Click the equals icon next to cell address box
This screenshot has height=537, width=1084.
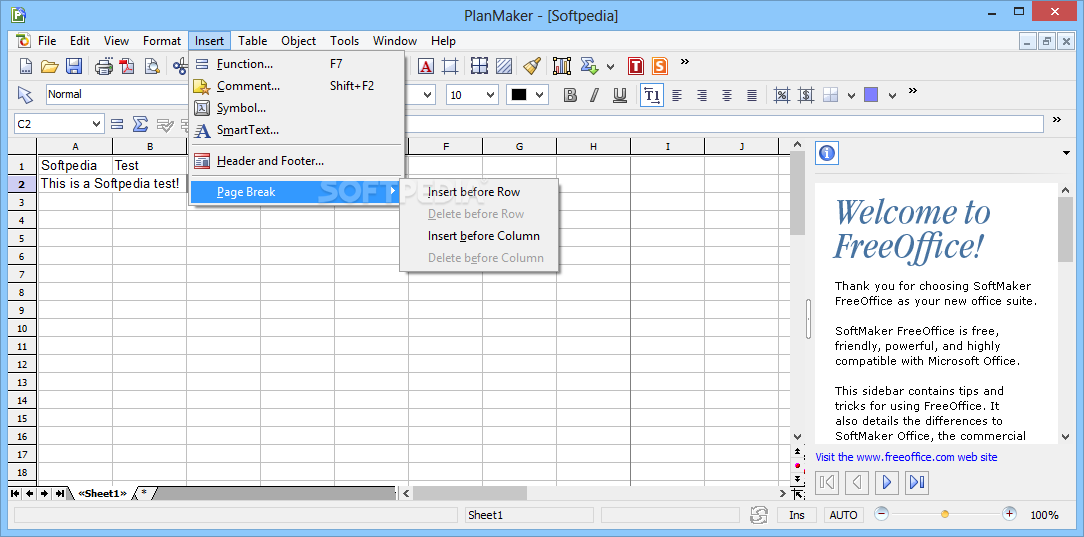[118, 124]
